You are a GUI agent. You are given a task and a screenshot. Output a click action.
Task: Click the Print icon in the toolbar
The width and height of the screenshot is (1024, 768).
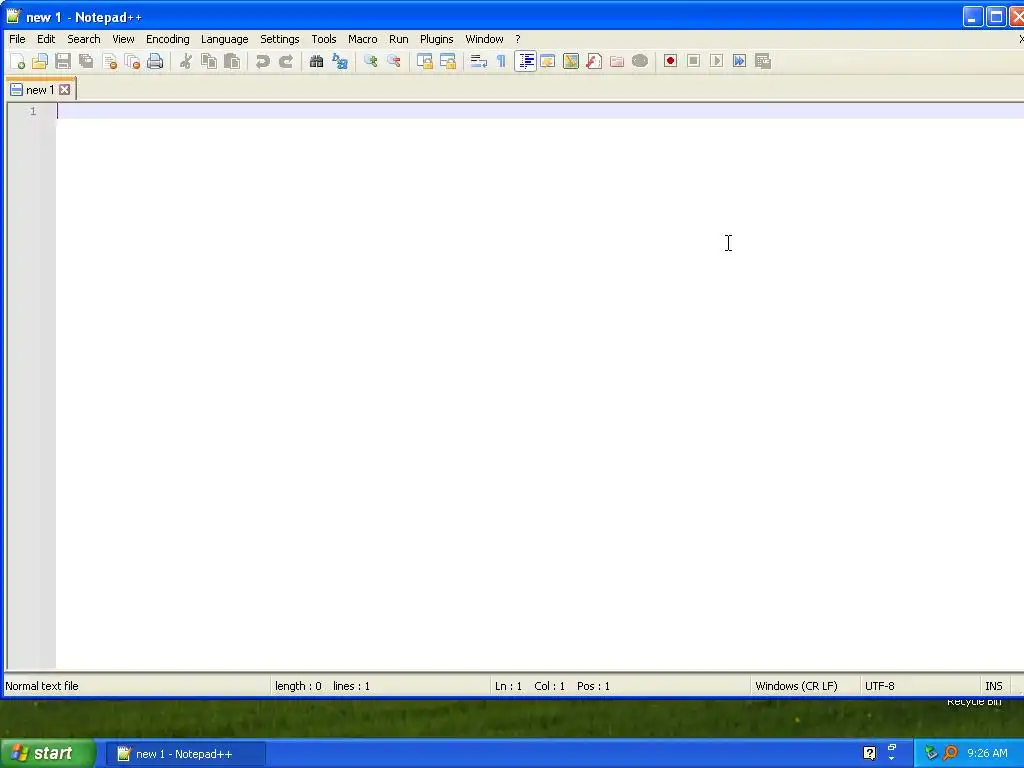pyautogui.click(x=155, y=61)
